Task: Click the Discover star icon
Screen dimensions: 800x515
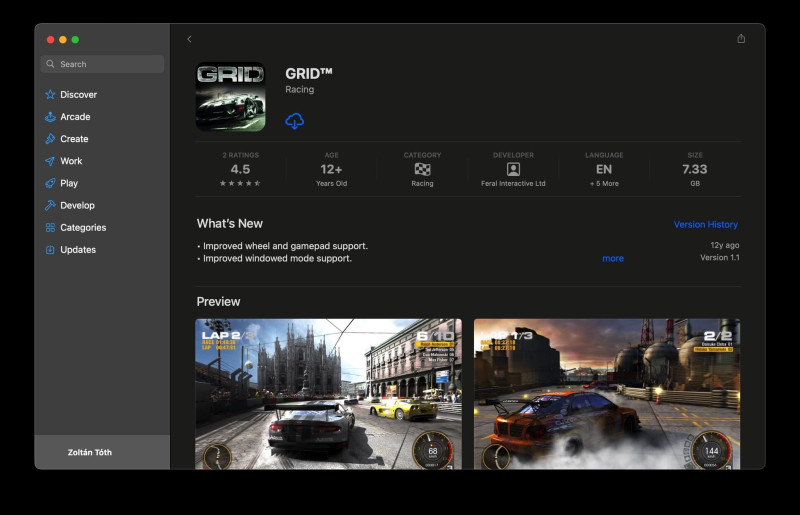Action: [50, 94]
